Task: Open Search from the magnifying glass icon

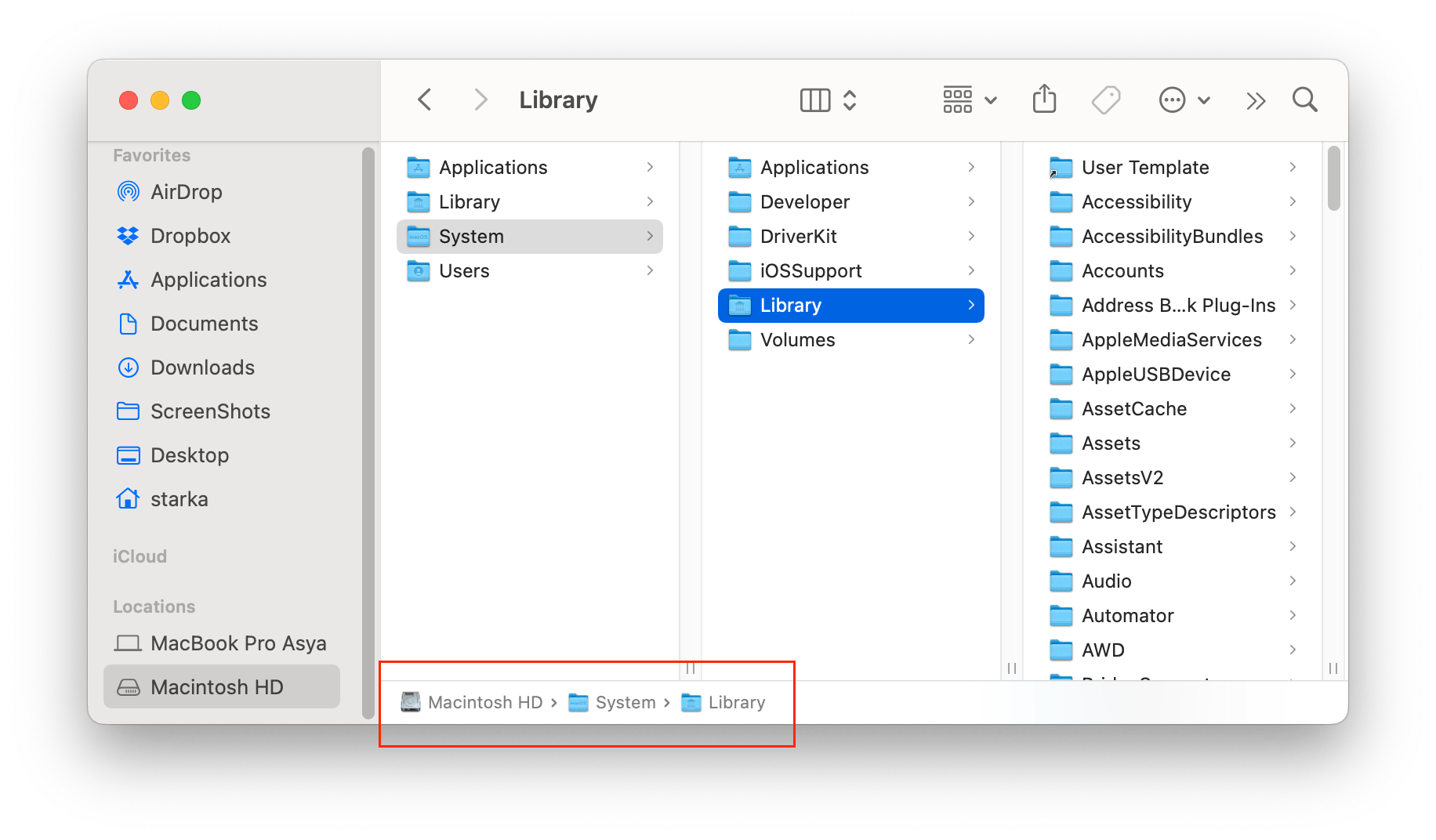Action: pyautogui.click(x=1304, y=100)
